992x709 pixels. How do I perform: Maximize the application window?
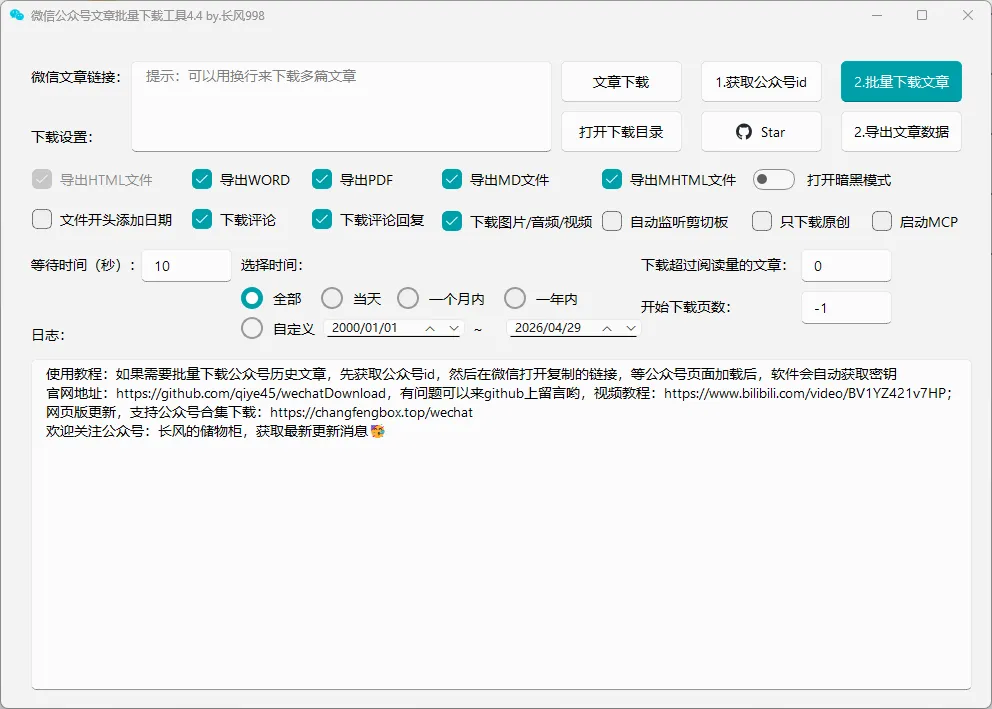922,15
